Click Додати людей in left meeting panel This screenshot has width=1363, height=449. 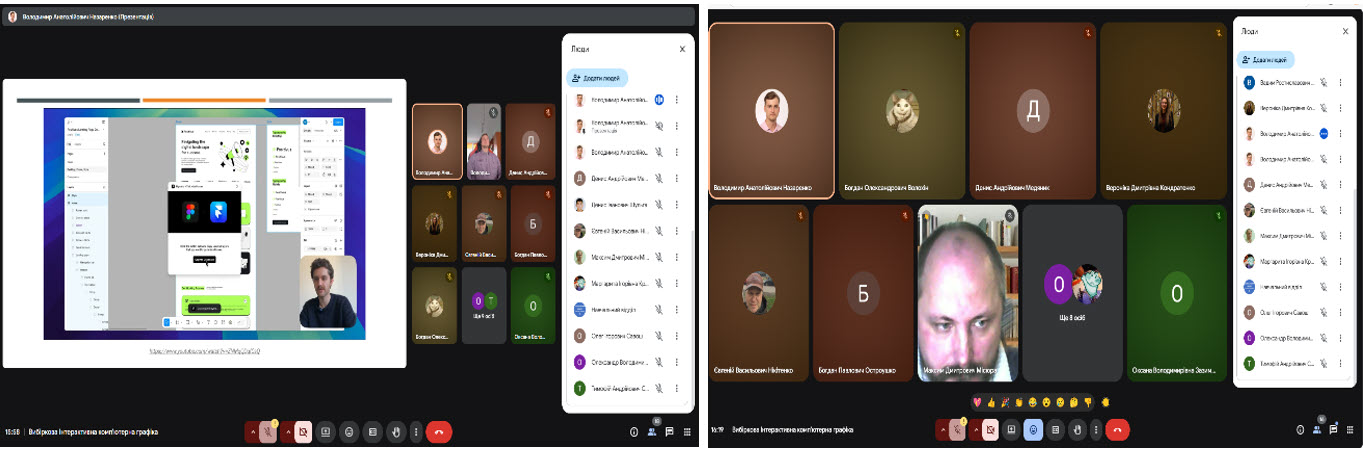pyautogui.click(x=598, y=77)
